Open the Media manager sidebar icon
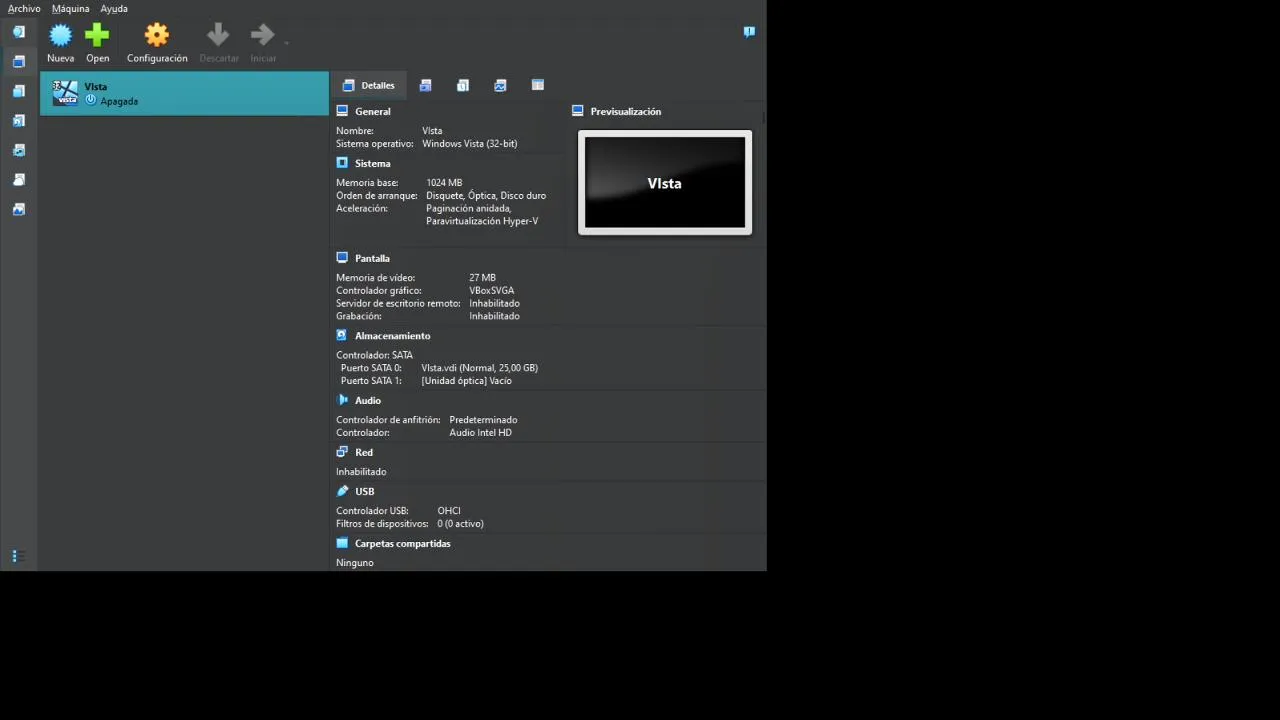 coord(18,121)
